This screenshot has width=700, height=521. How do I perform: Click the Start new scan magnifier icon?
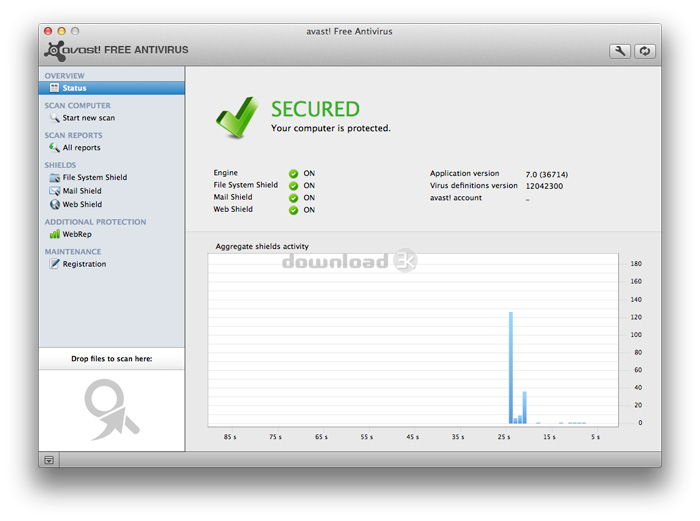point(55,118)
